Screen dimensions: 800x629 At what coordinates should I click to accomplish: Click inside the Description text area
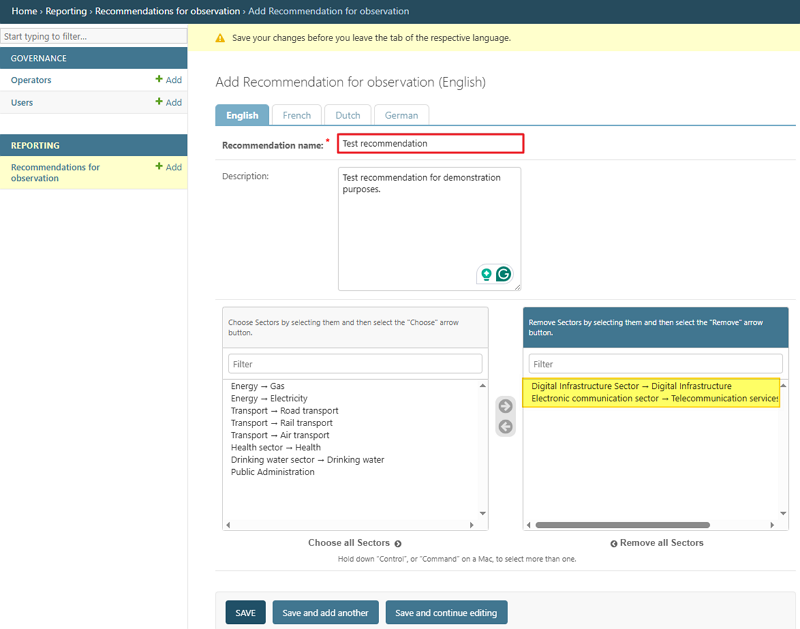click(x=430, y=229)
